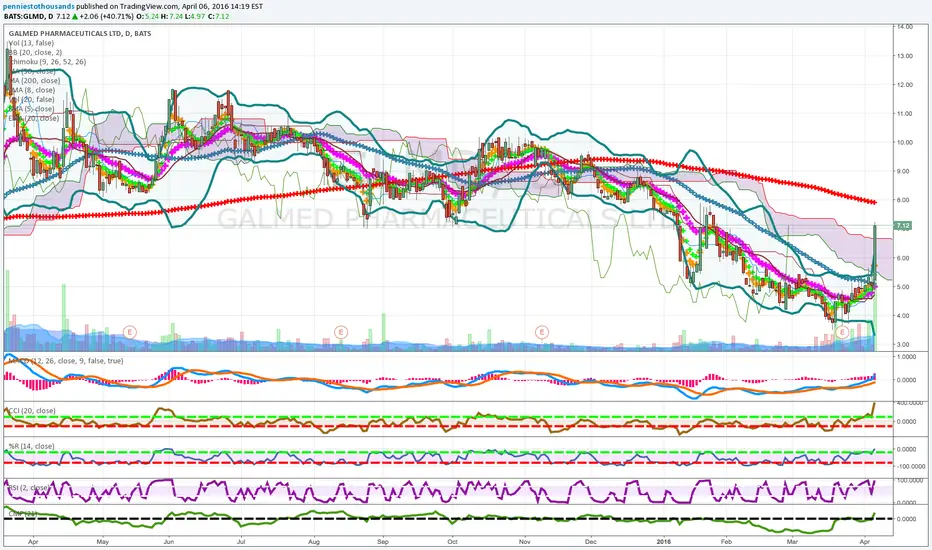Click the 9.00 price axis label
This screenshot has width=932, height=550.
point(905,171)
